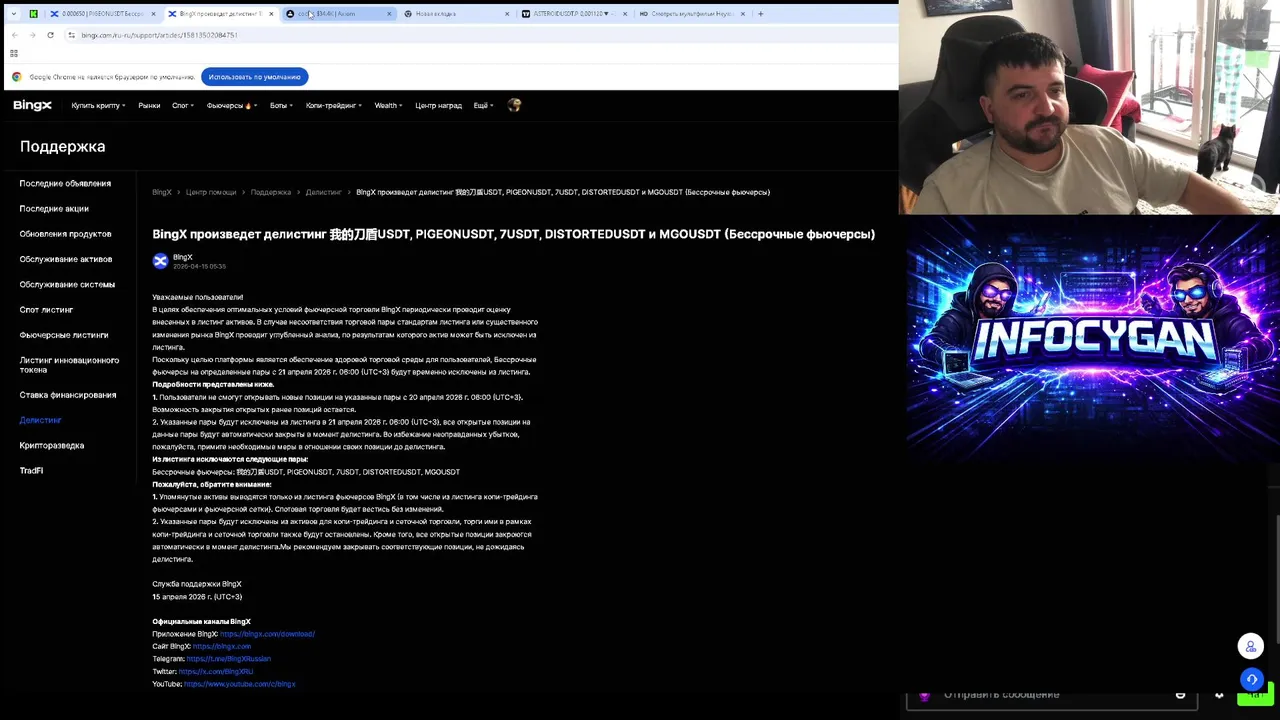Close the Новая вкладка tab
Image resolution: width=1280 pixels, height=720 pixels.
507,14
